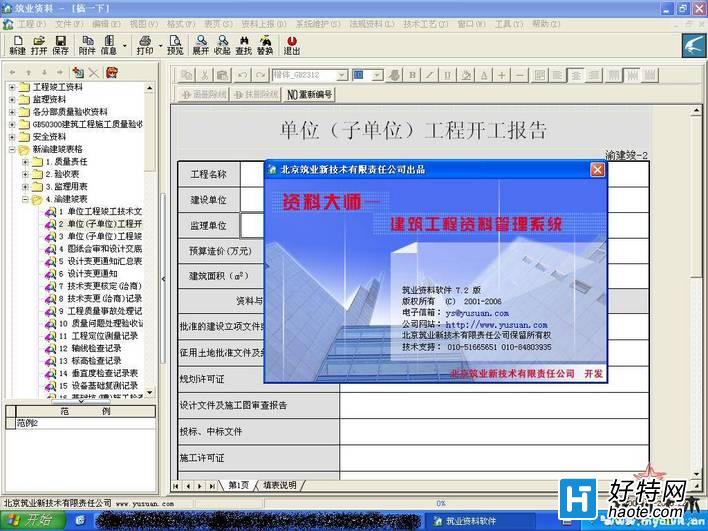Click the 信息 (Info) toolbar icon
This screenshot has height=531, width=708.
tap(108, 45)
